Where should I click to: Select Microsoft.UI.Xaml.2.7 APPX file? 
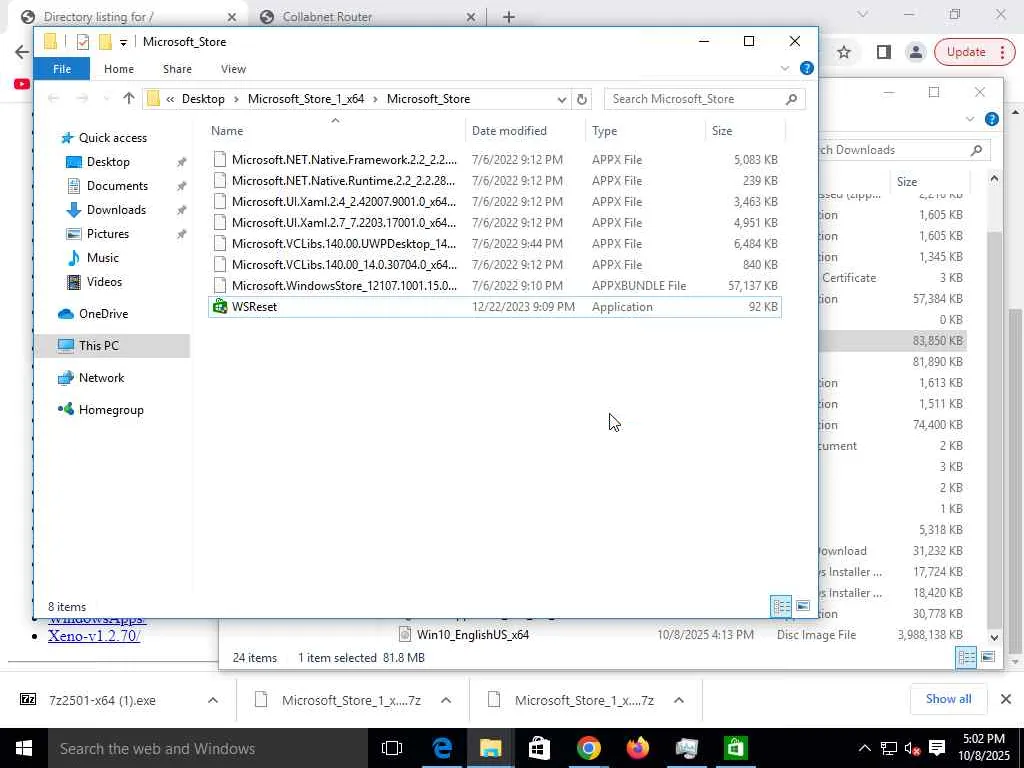(x=494, y=223)
